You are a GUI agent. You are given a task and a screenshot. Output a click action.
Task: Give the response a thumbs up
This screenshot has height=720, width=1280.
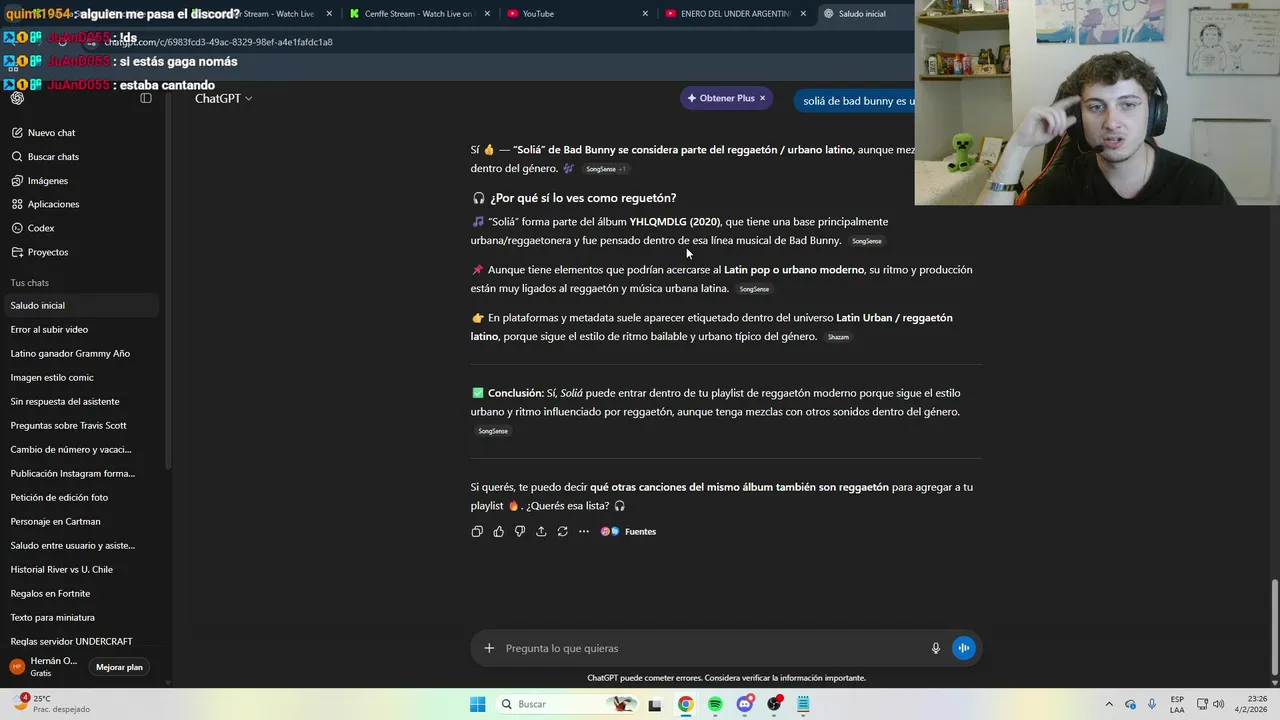(498, 531)
